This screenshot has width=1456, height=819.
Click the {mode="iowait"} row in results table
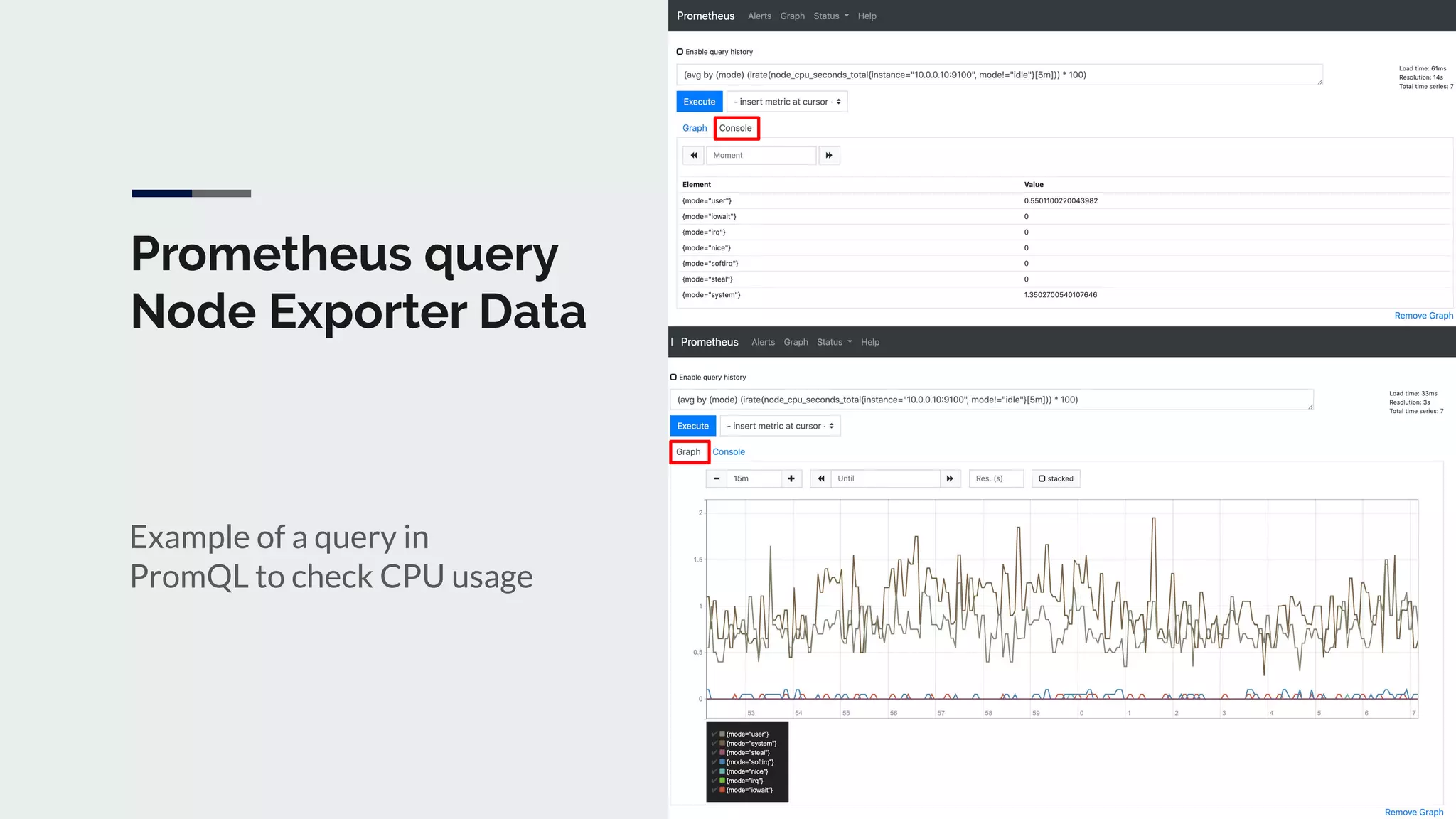[1064, 216]
